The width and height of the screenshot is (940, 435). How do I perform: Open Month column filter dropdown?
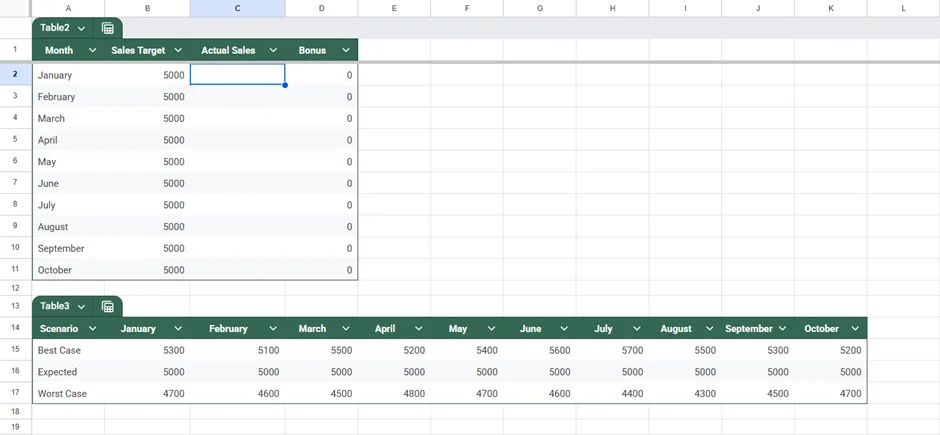(x=92, y=50)
